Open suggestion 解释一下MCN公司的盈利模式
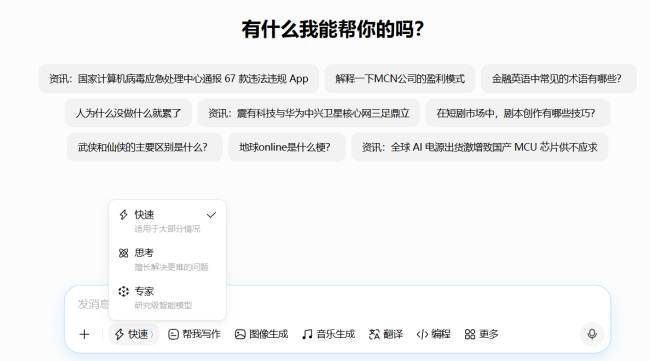 (x=400, y=79)
